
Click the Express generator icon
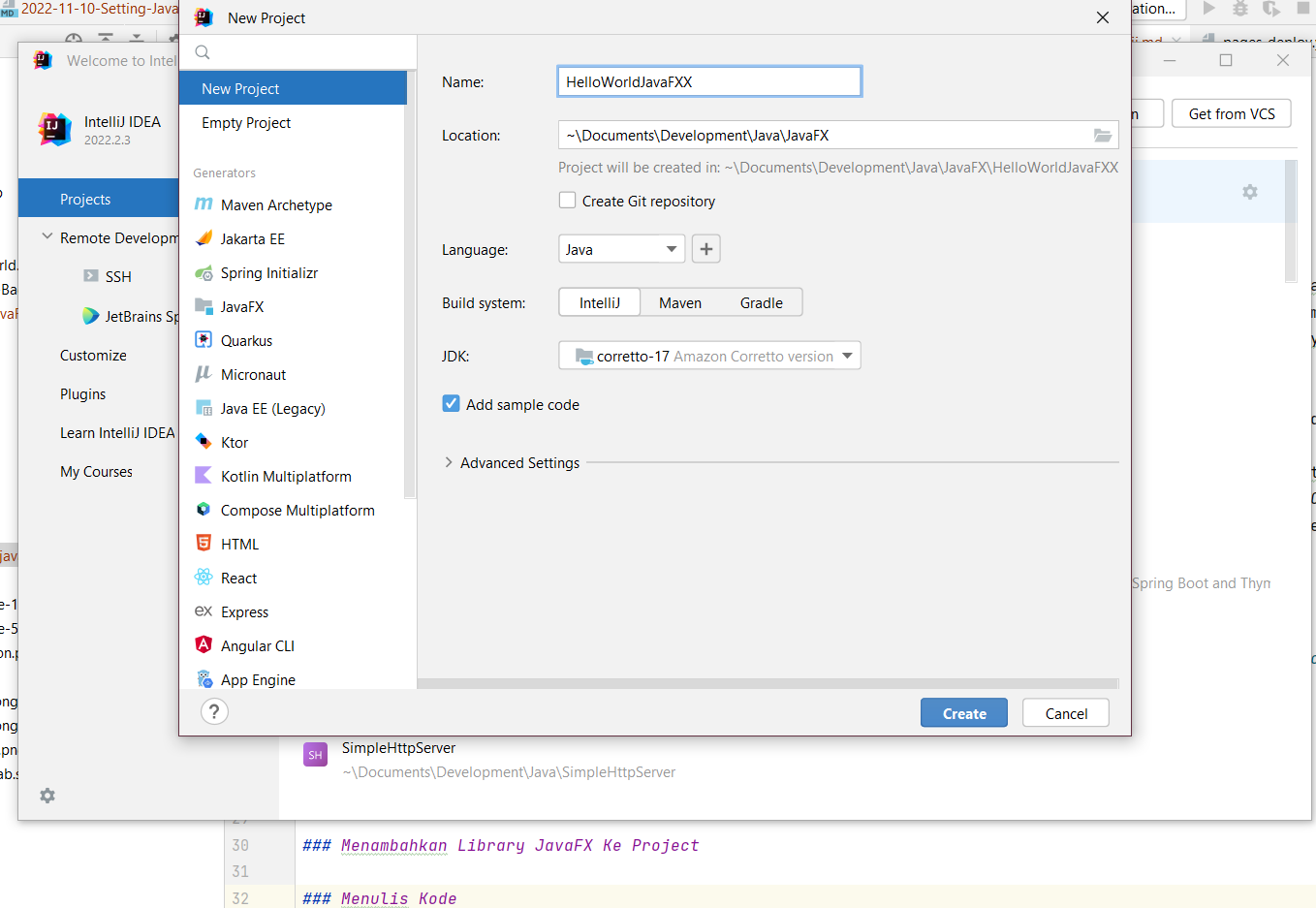[x=204, y=611]
